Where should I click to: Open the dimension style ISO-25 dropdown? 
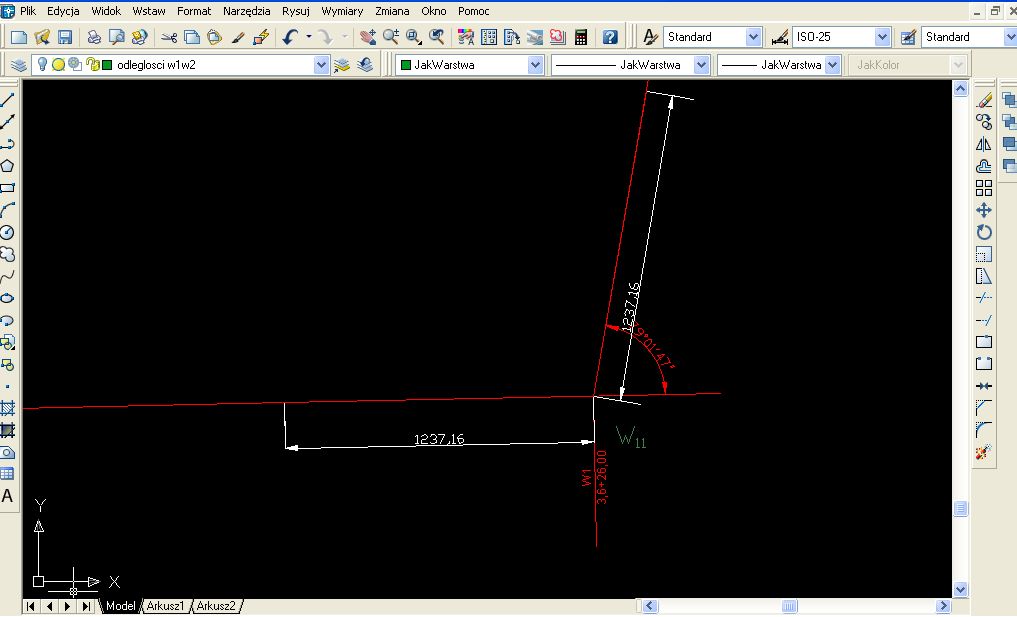click(882, 37)
